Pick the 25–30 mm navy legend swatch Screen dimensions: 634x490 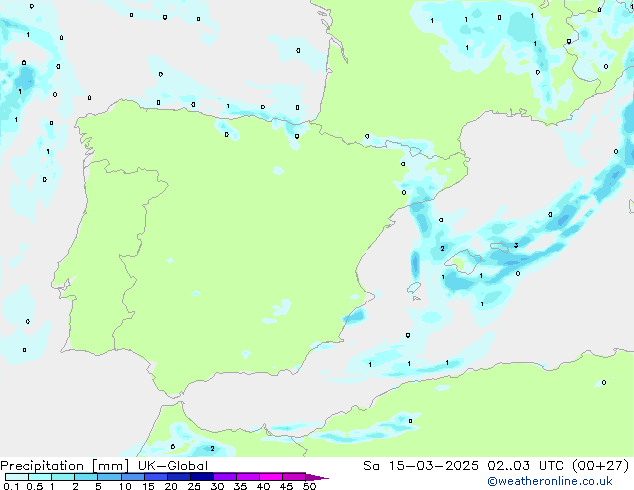pos(202,477)
